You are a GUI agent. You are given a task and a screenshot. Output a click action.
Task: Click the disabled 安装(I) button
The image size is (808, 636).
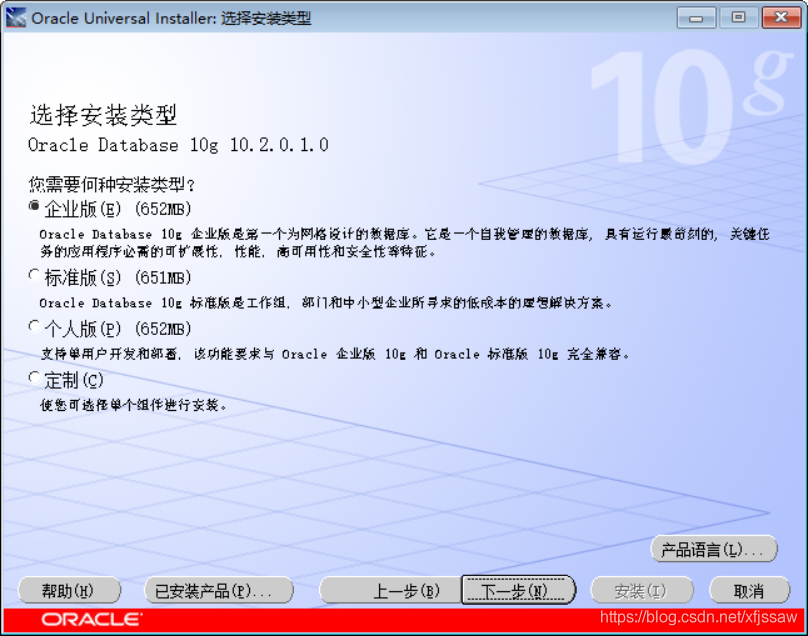coord(642,591)
